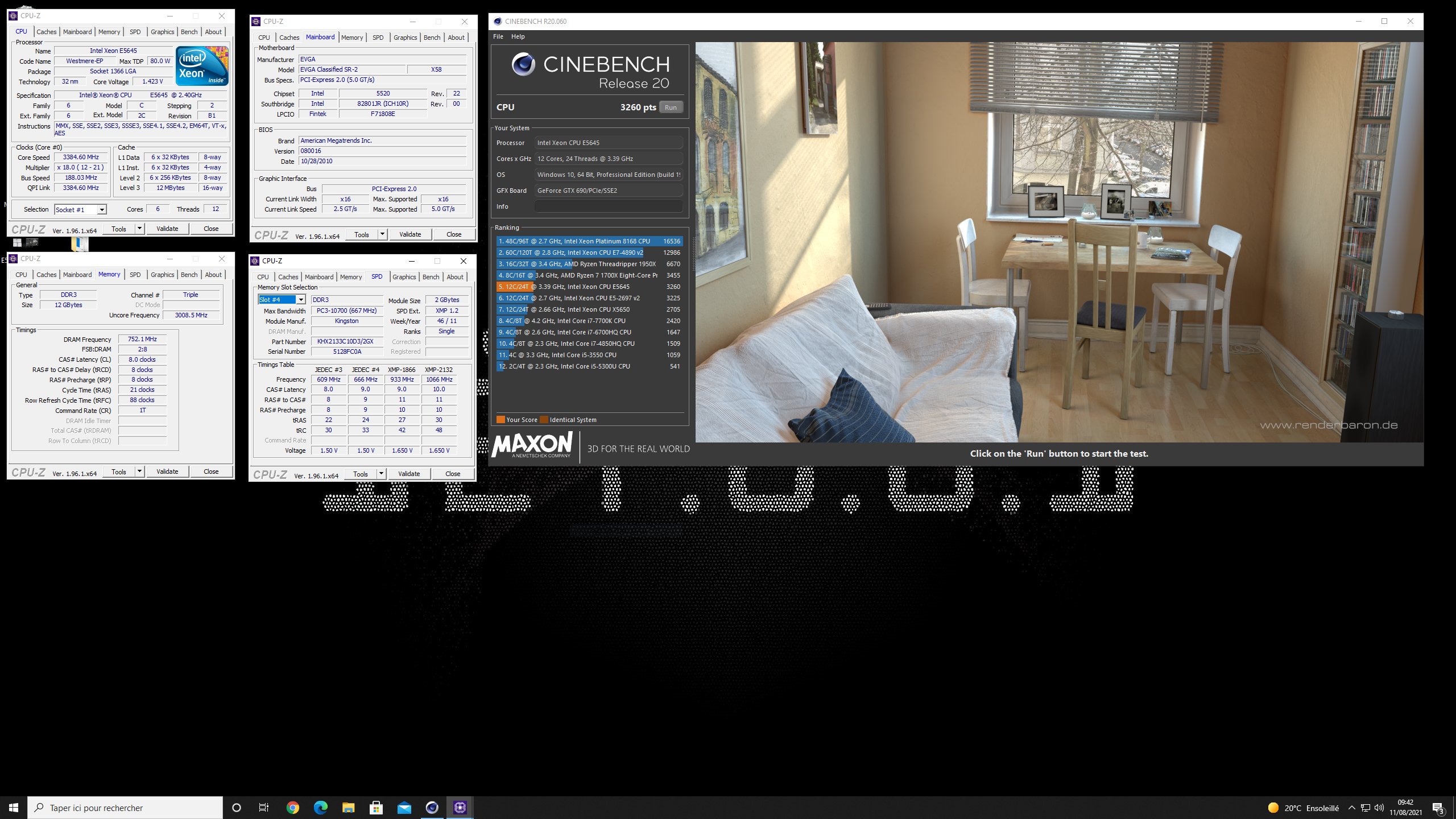This screenshot has width=1456, height=819.
Task: Click Run button in Cinebench
Action: click(671, 107)
